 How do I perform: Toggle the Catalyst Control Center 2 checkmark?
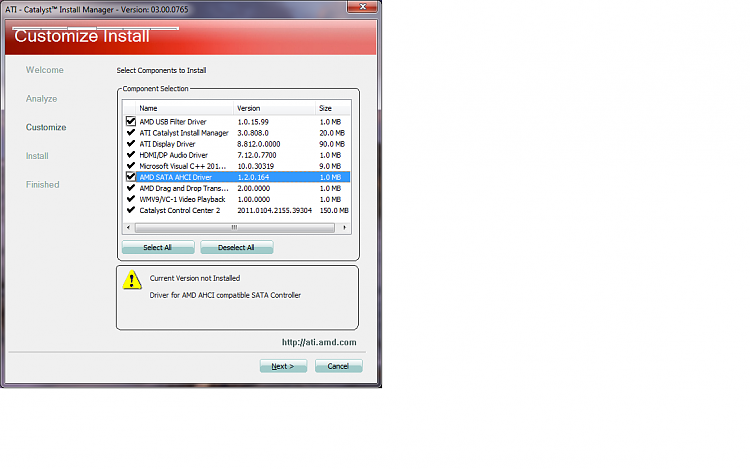131,209
